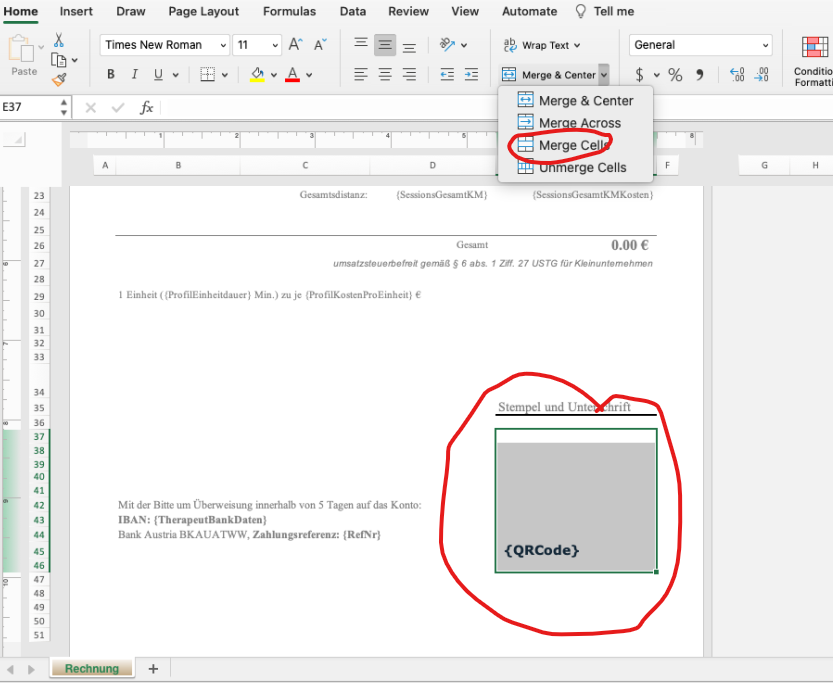This screenshot has width=833, height=683.
Task: Choose Unmerge Cells menu item
Action: click(x=575, y=167)
